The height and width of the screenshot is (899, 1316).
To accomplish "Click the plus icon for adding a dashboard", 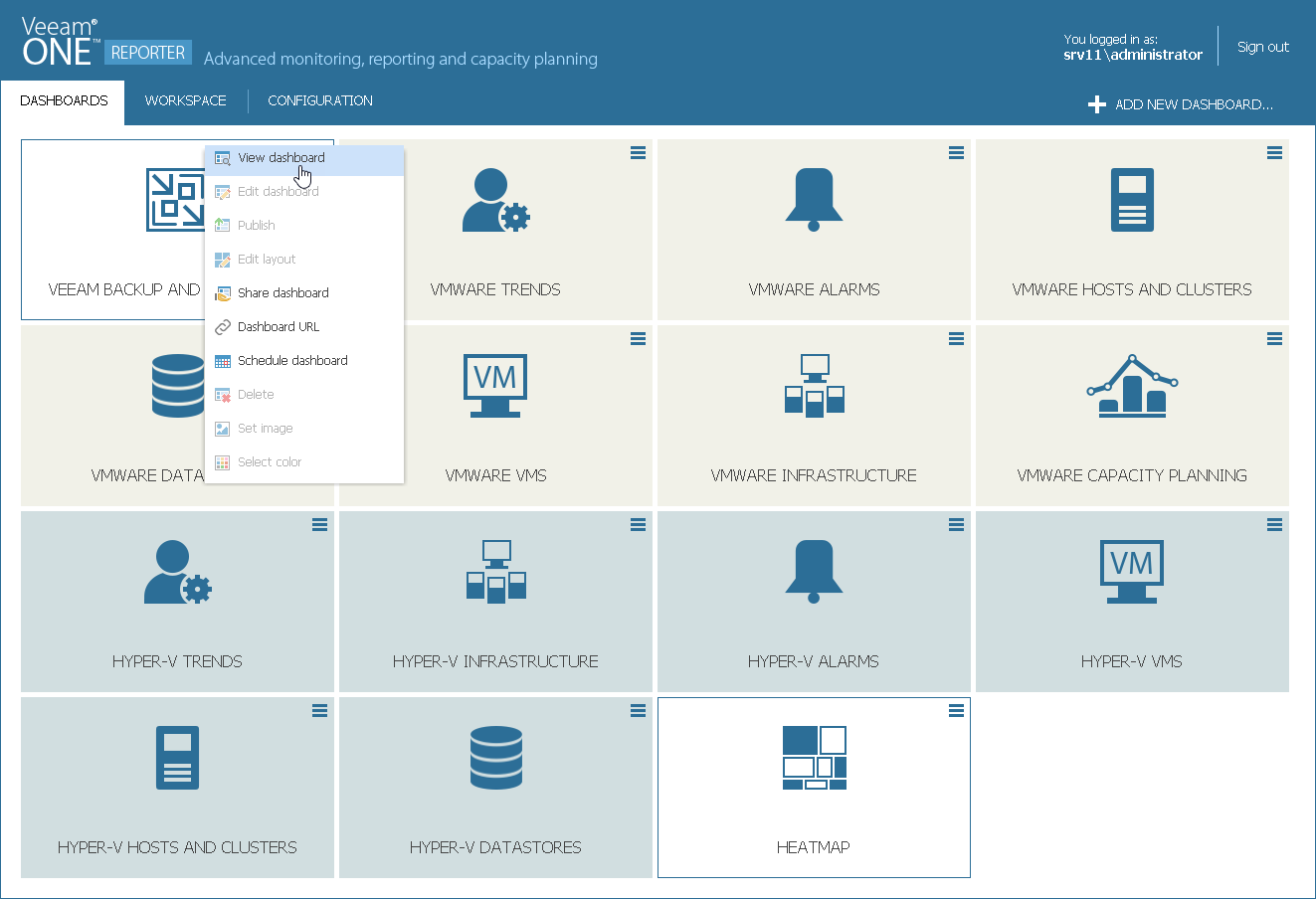I will 1096,104.
